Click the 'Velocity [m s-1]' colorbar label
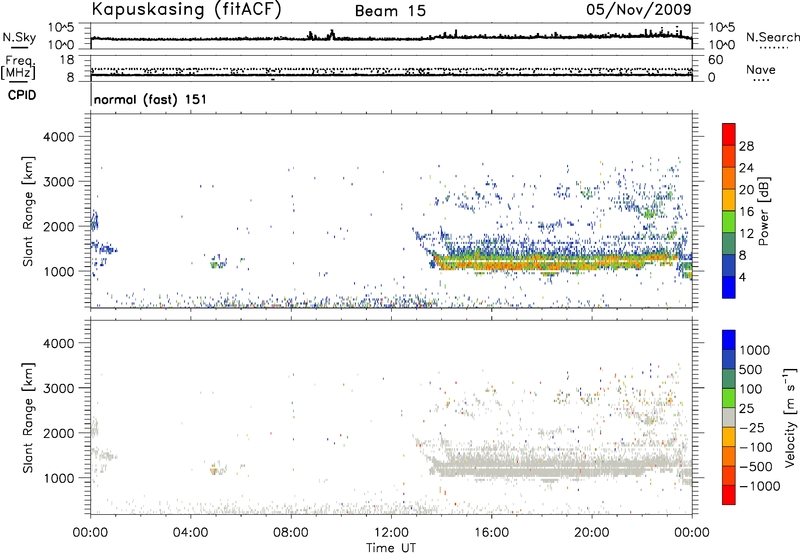 click(790, 417)
